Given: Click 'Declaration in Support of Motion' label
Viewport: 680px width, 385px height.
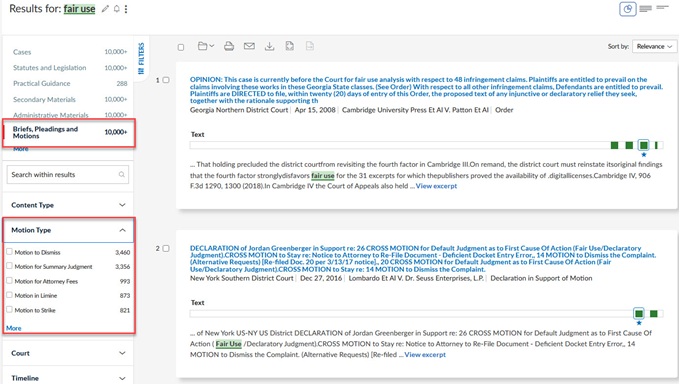Looking at the screenshot, I should (541, 278).
